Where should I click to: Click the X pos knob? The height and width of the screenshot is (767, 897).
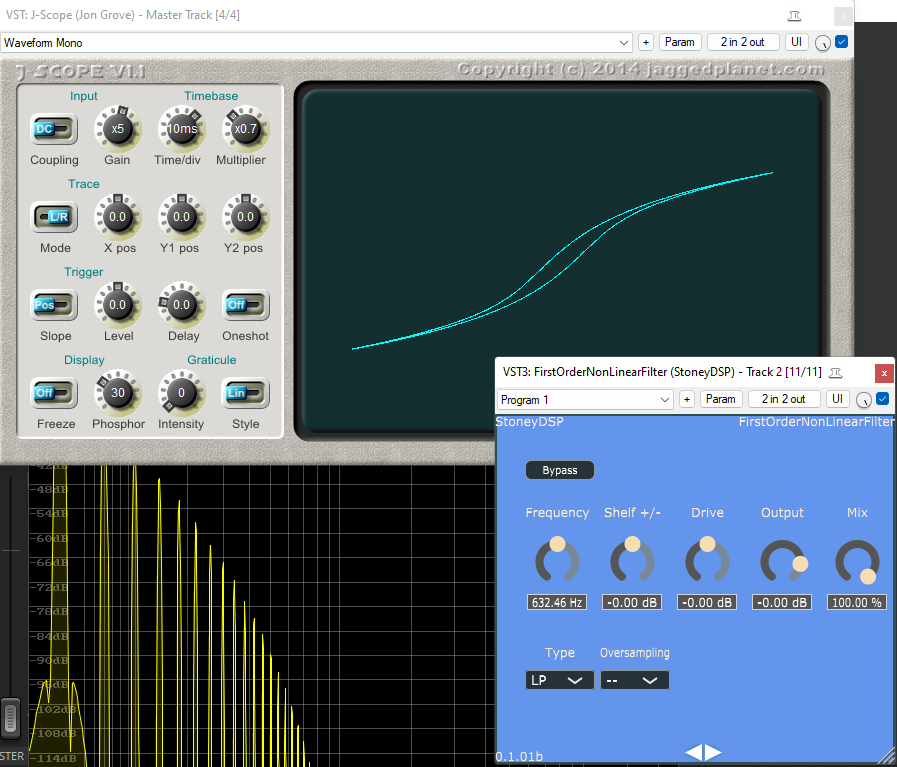(118, 217)
